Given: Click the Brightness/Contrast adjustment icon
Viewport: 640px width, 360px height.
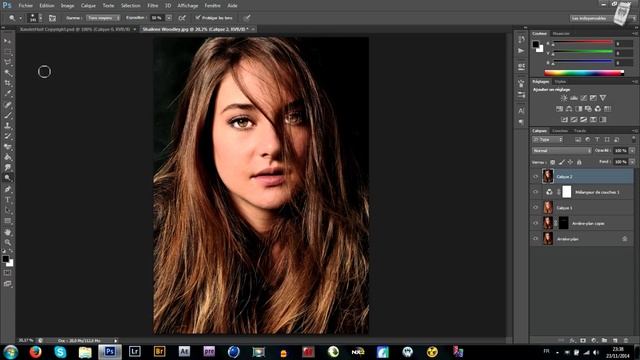Looking at the screenshot, I should click(564, 98).
